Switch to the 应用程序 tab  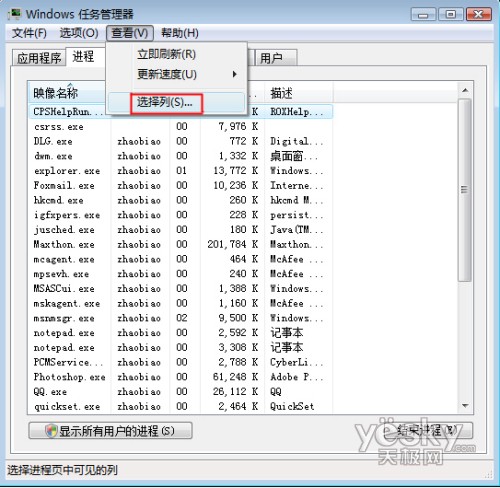pyautogui.click(x=39, y=58)
